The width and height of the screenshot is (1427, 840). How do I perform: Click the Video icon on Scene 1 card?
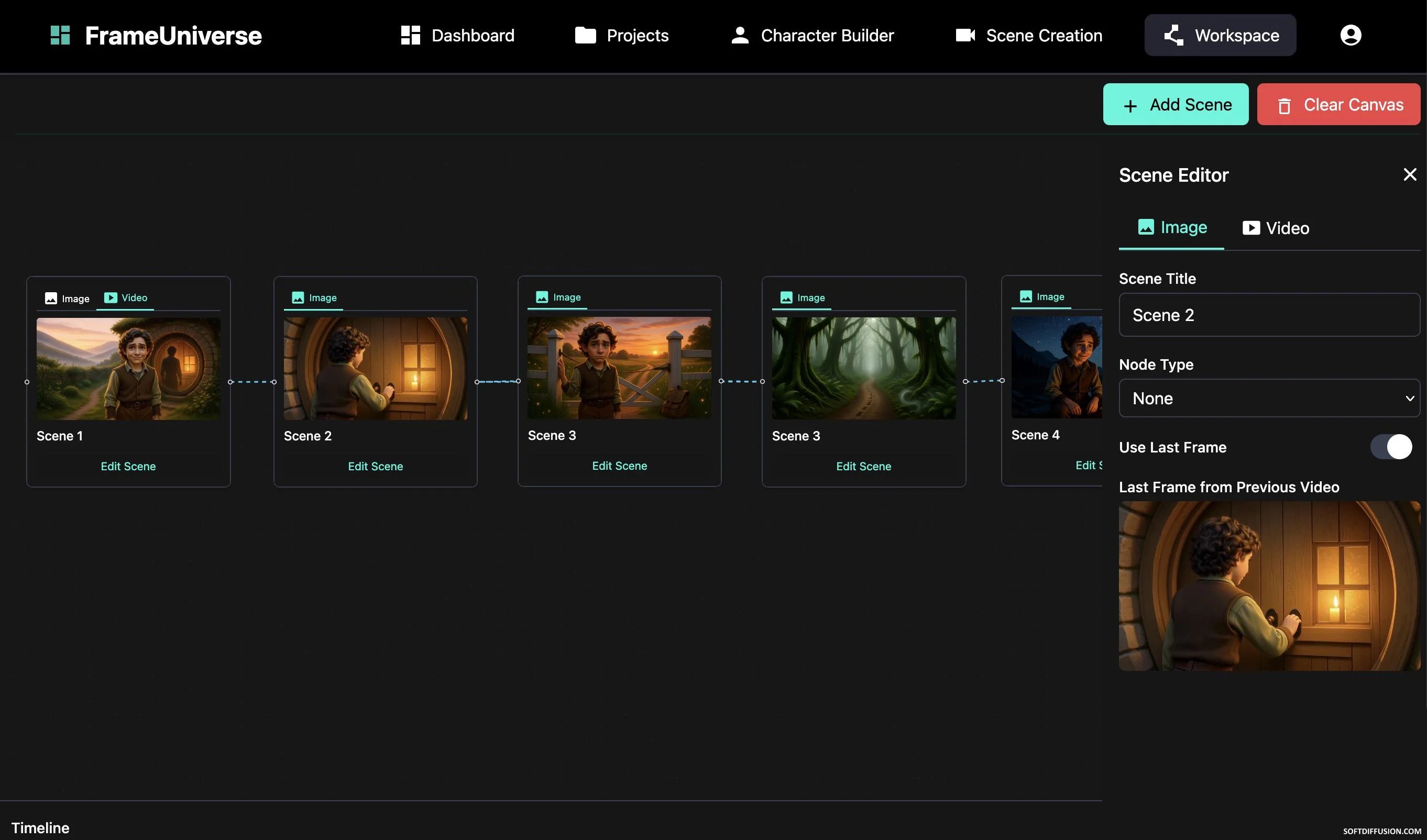click(x=111, y=298)
